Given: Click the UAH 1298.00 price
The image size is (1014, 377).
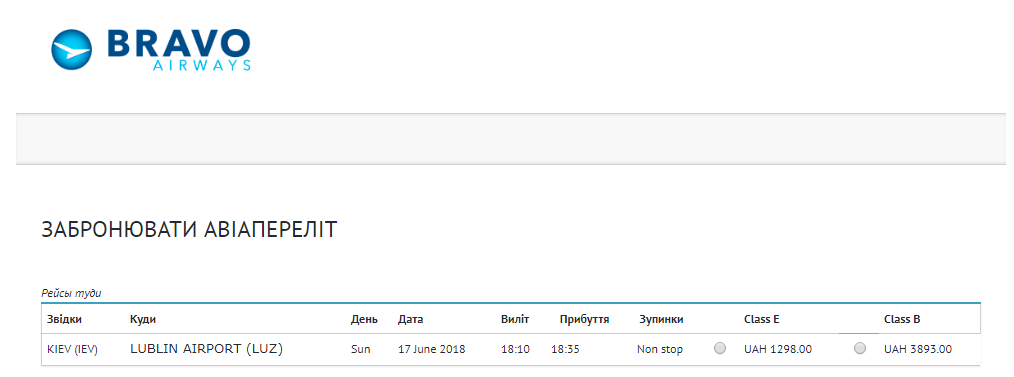Looking at the screenshot, I should click(778, 349).
